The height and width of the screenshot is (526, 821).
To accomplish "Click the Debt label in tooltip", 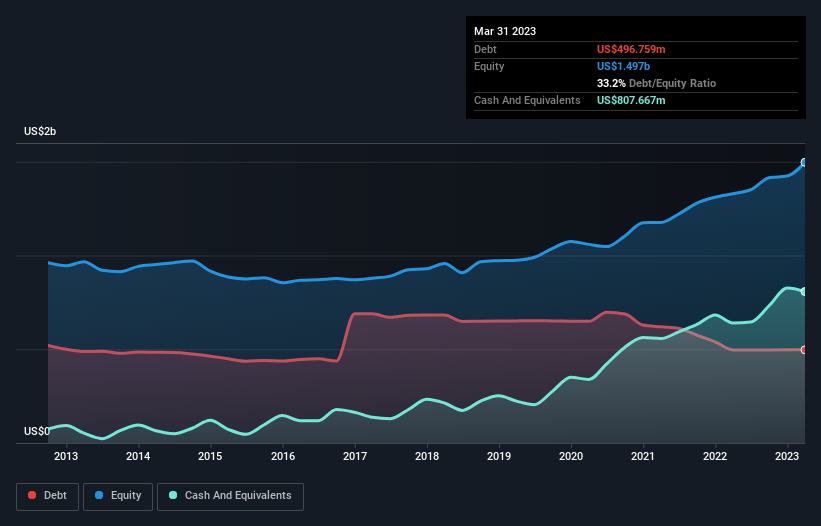I will (x=485, y=49).
